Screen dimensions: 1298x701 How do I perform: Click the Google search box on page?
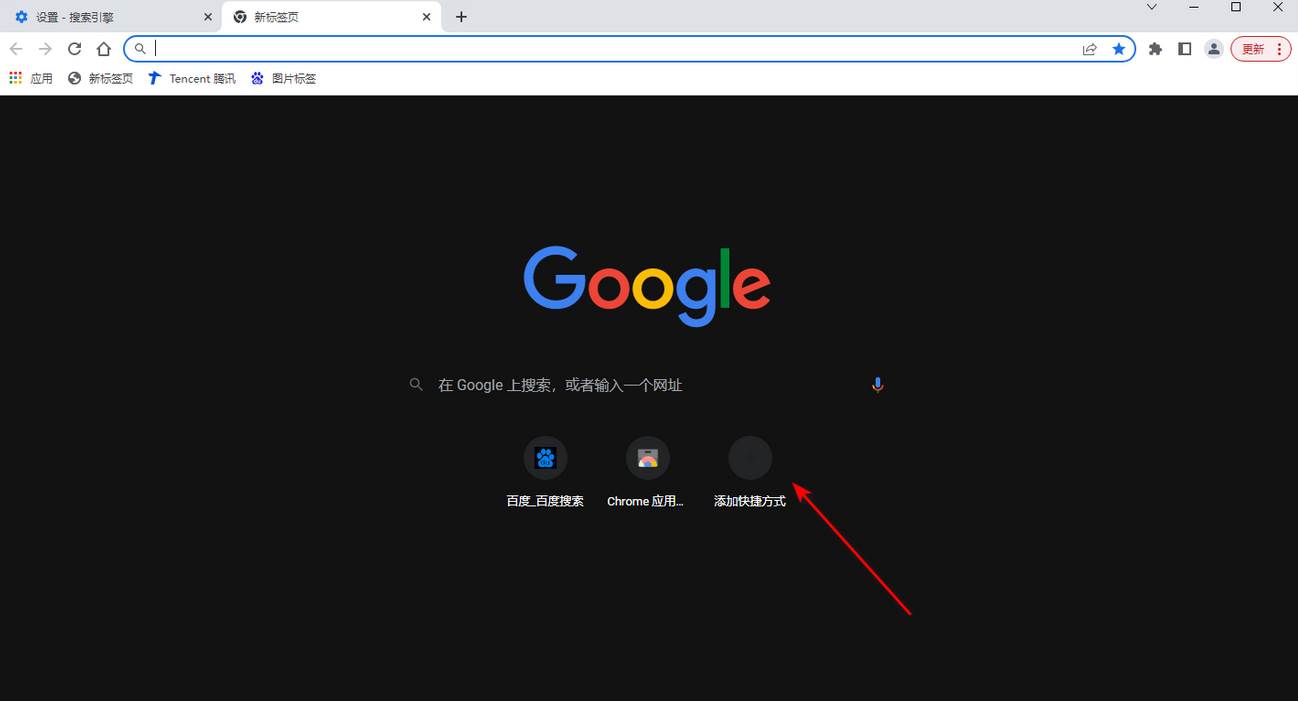(x=648, y=385)
